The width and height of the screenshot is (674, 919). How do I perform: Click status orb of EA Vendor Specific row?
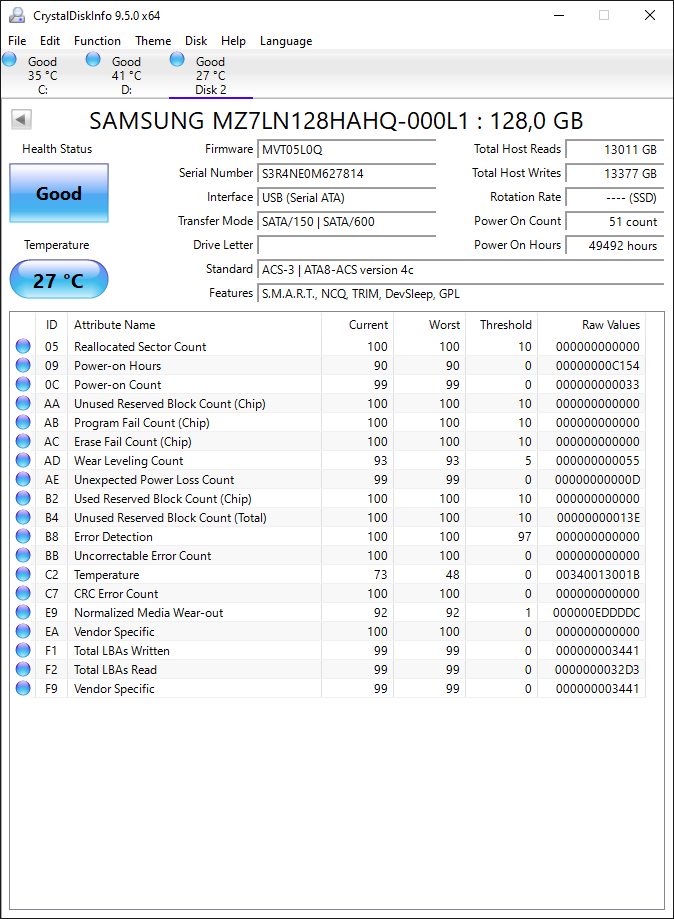pos(23,631)
